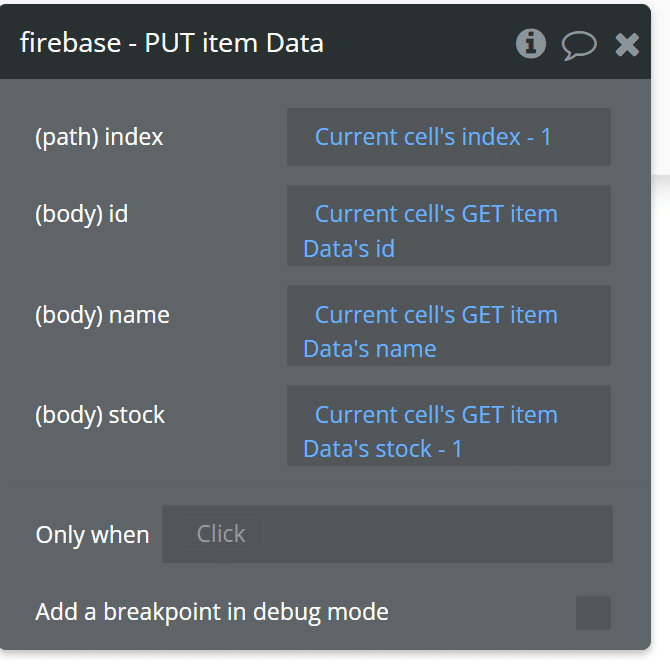The height and width of the screenshot is (669, 670).
Task: Enable the debug mode breakpoint checkbox
Action: [x=593, y=613]
